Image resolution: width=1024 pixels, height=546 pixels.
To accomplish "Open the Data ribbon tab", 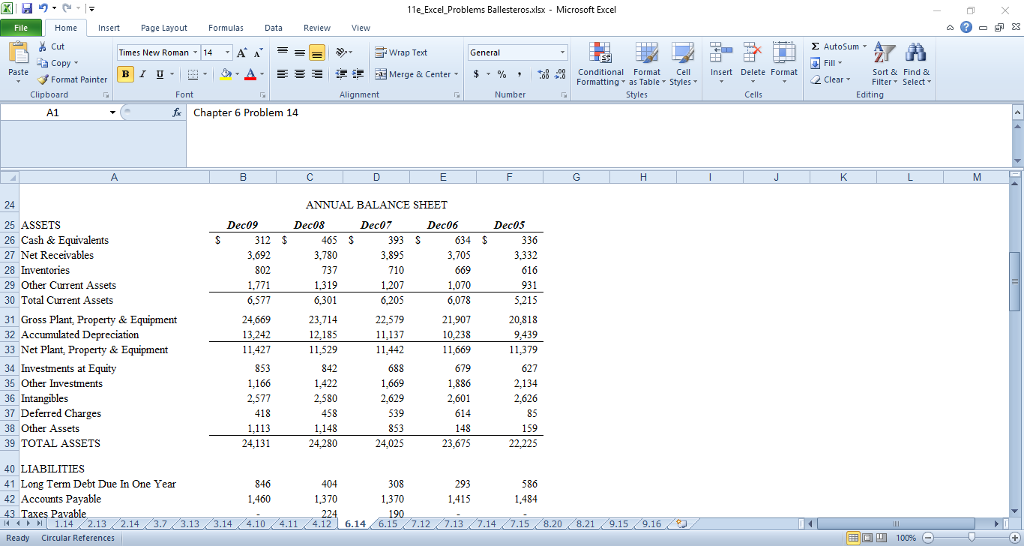I will coord(273,28).
